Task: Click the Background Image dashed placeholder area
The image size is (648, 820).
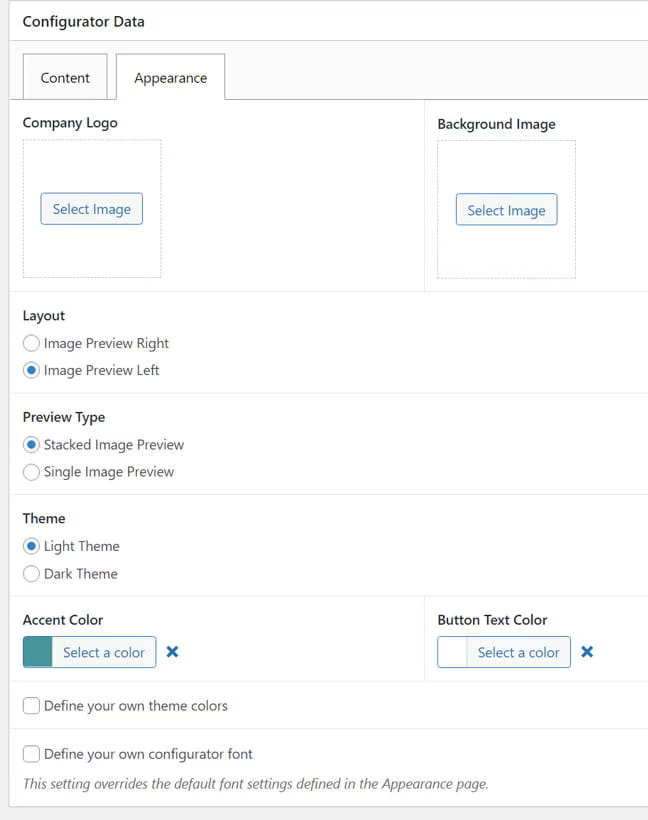Action: (506, 256)
